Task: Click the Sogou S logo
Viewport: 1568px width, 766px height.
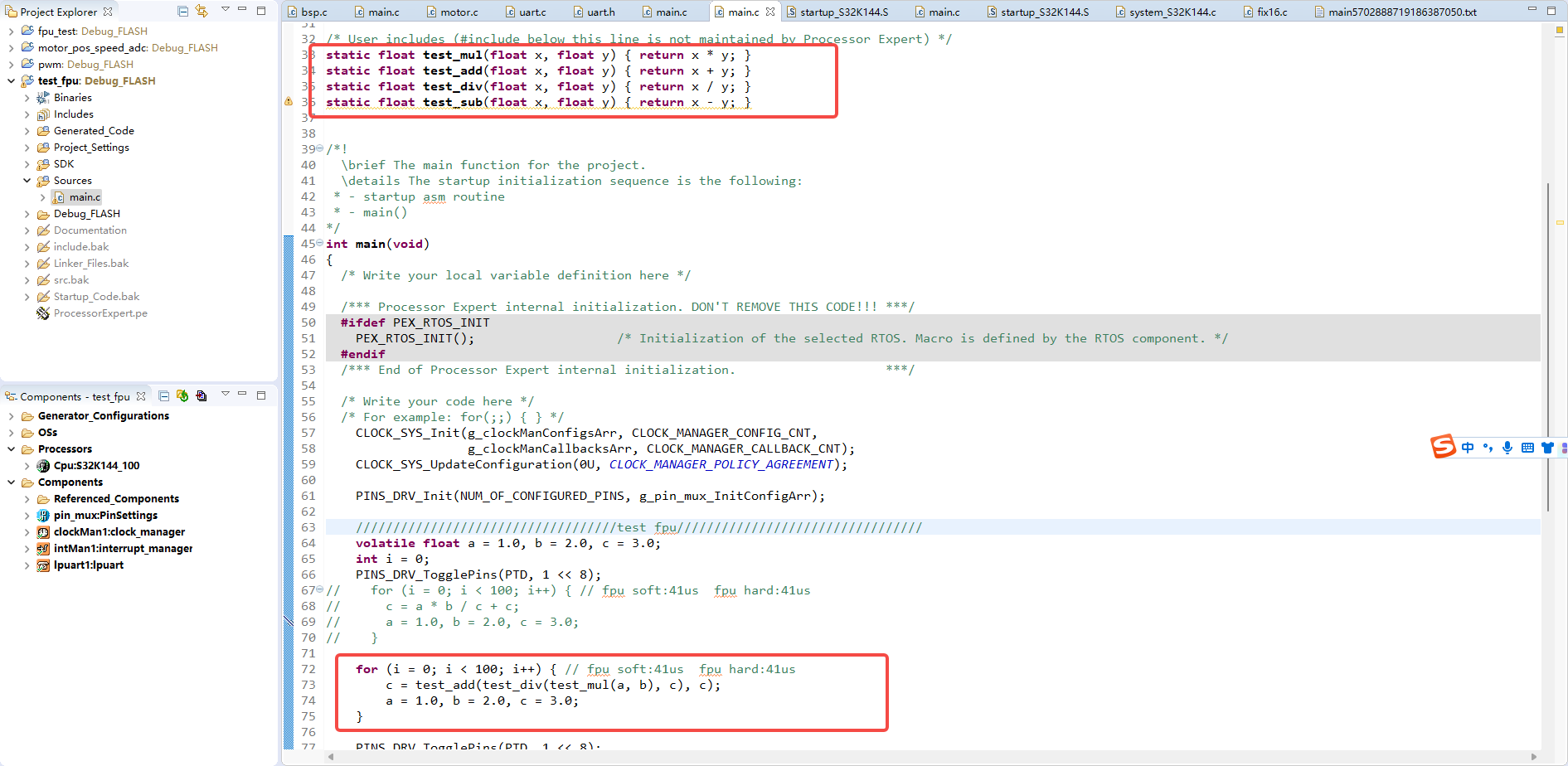Action: [1443, 447]
